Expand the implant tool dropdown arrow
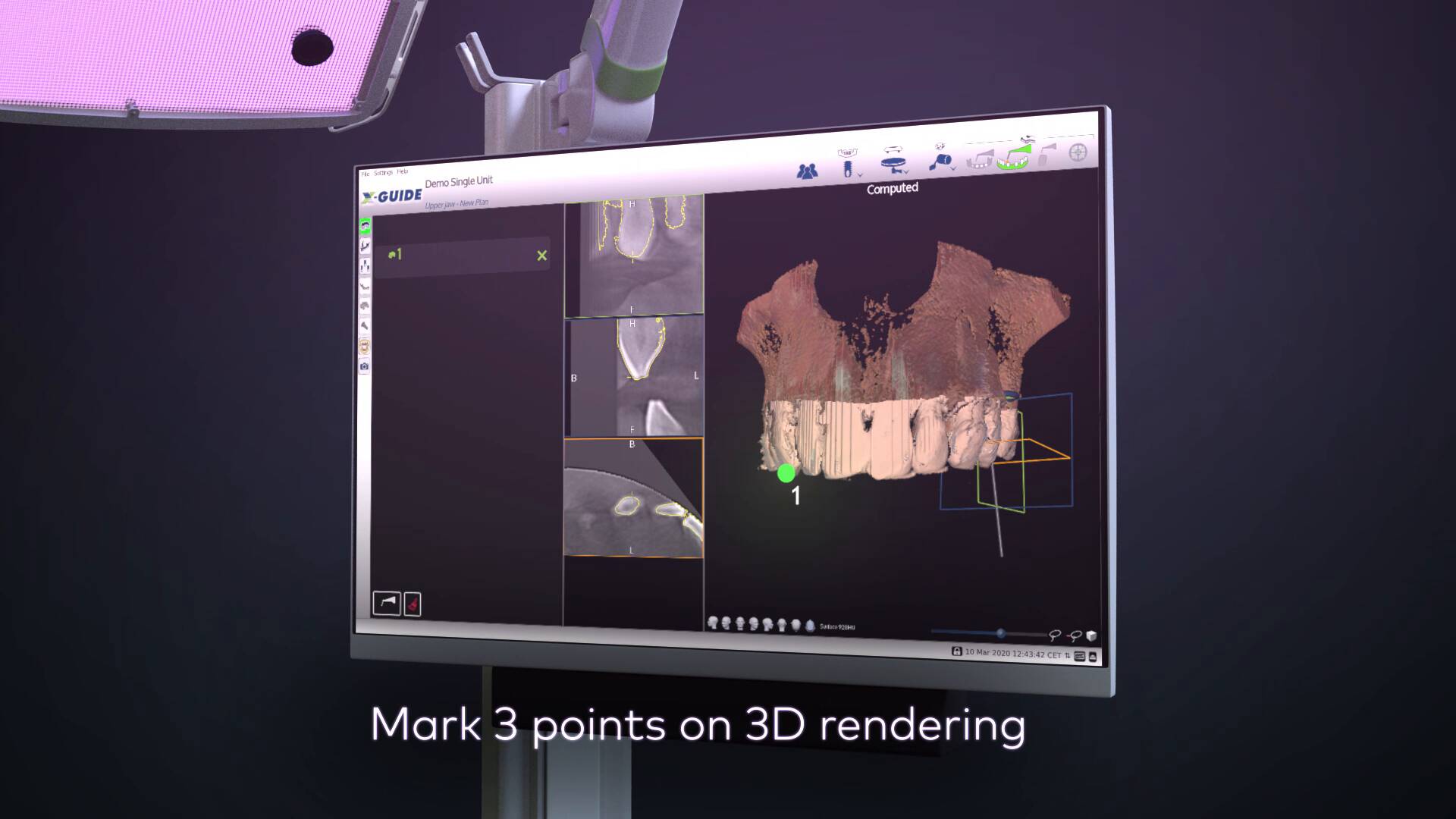Viewport: 1456px width, 819px height. 860,175
